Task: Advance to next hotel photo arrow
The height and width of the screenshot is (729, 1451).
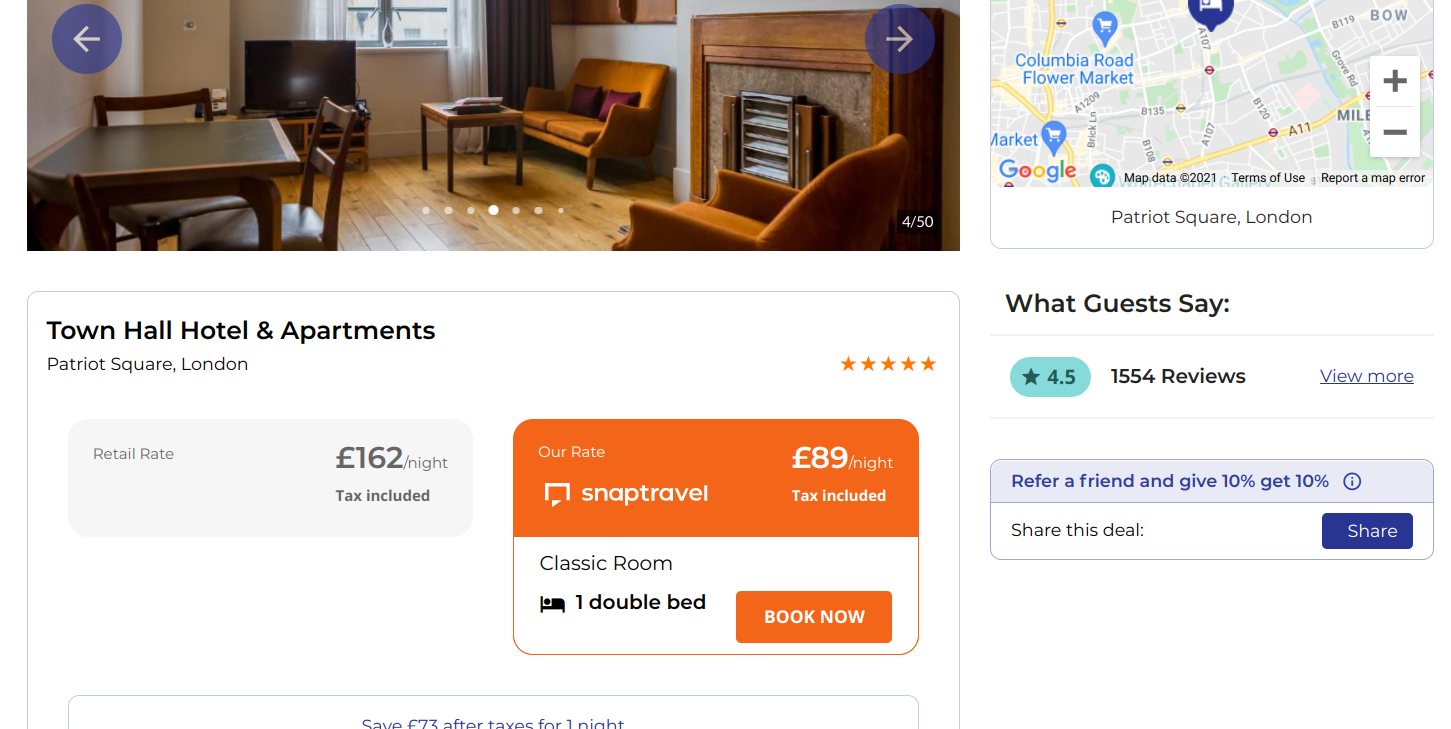Action: pyautogui.click(x=900, y=39)
